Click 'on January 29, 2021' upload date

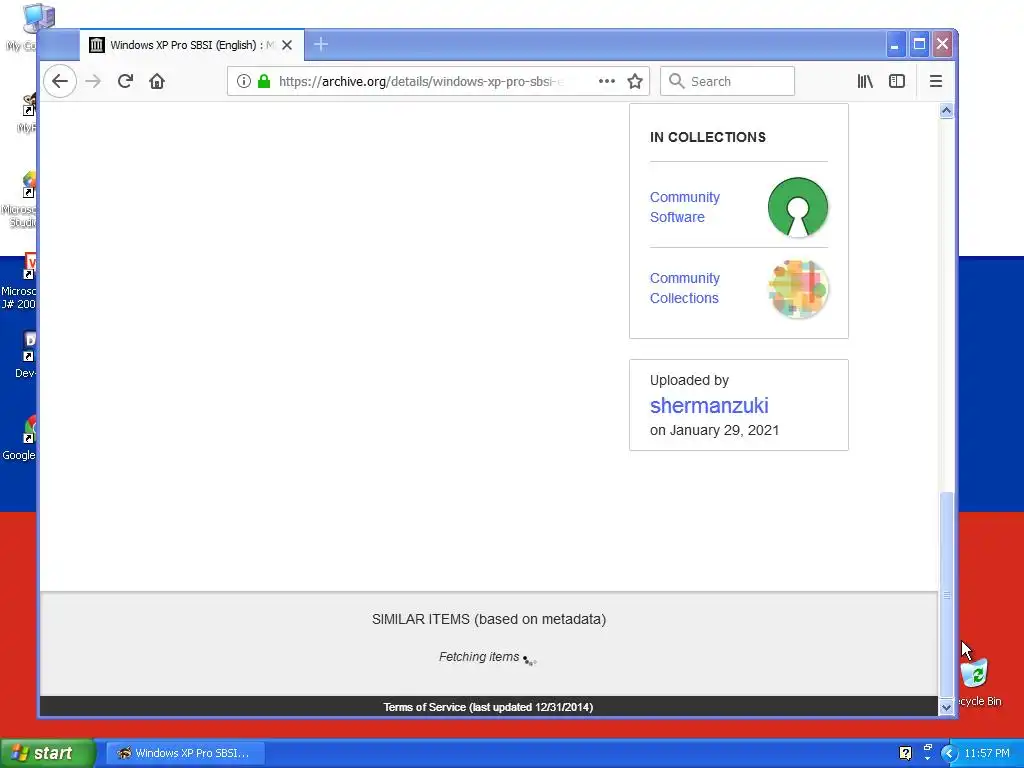pyautogui.click(x=714, y=430)
